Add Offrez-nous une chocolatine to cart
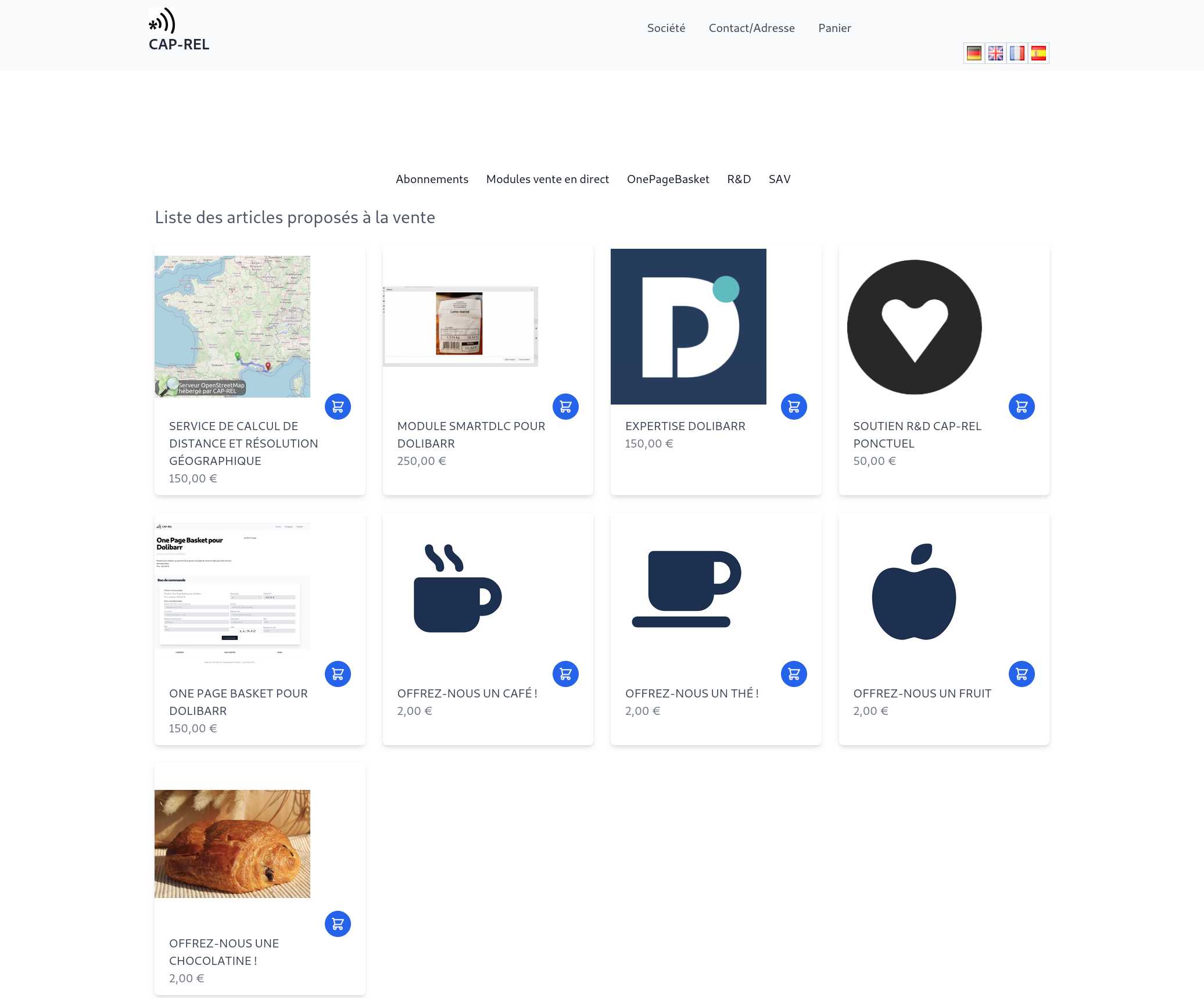1204x998 pixels. pyautogui.click(x=338, y=924)
